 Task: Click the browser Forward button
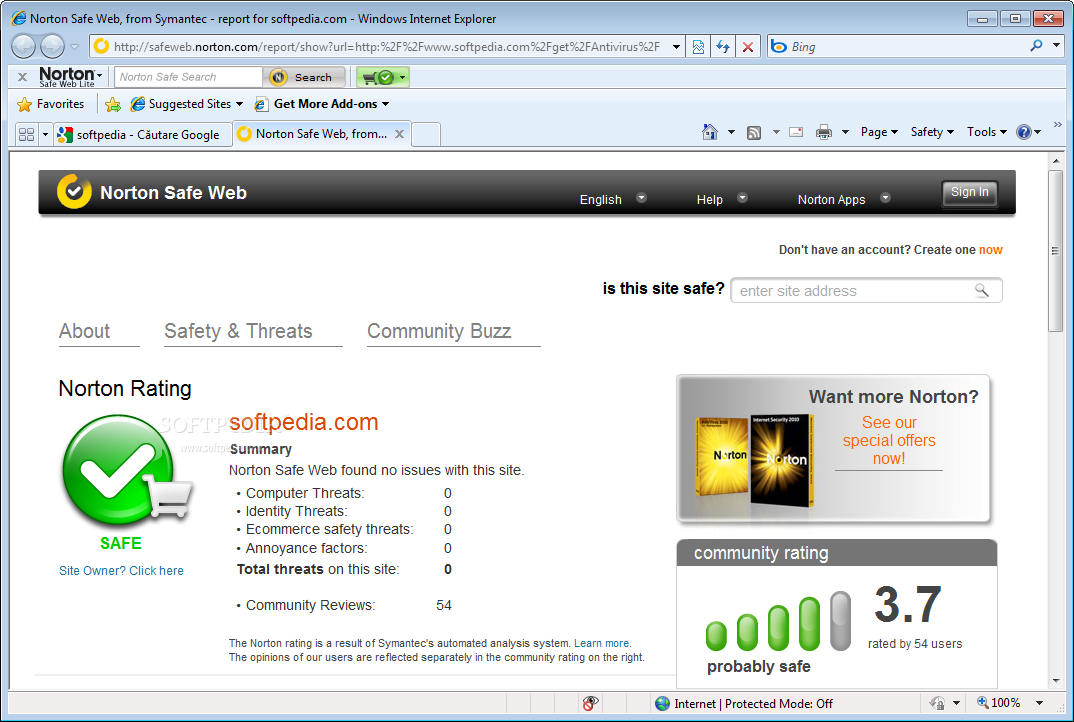pyautogui.click(x=52, y=47)
